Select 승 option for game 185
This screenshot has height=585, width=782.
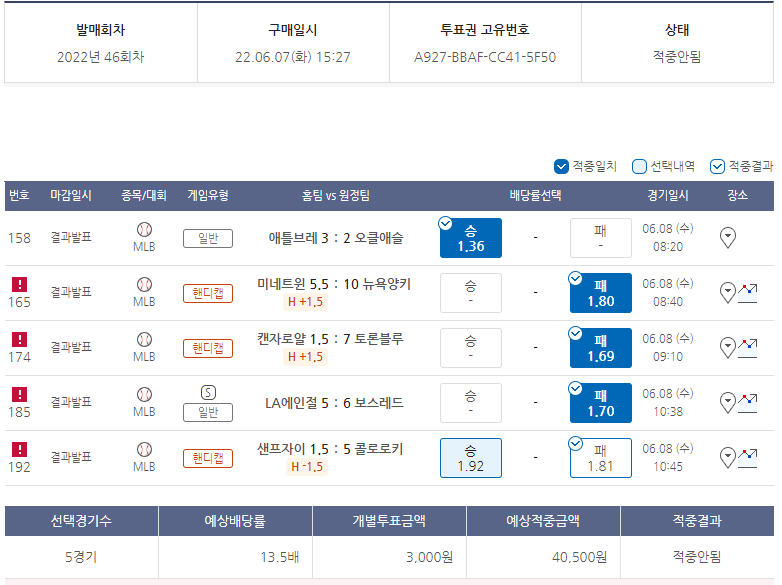tap(471, 403)
